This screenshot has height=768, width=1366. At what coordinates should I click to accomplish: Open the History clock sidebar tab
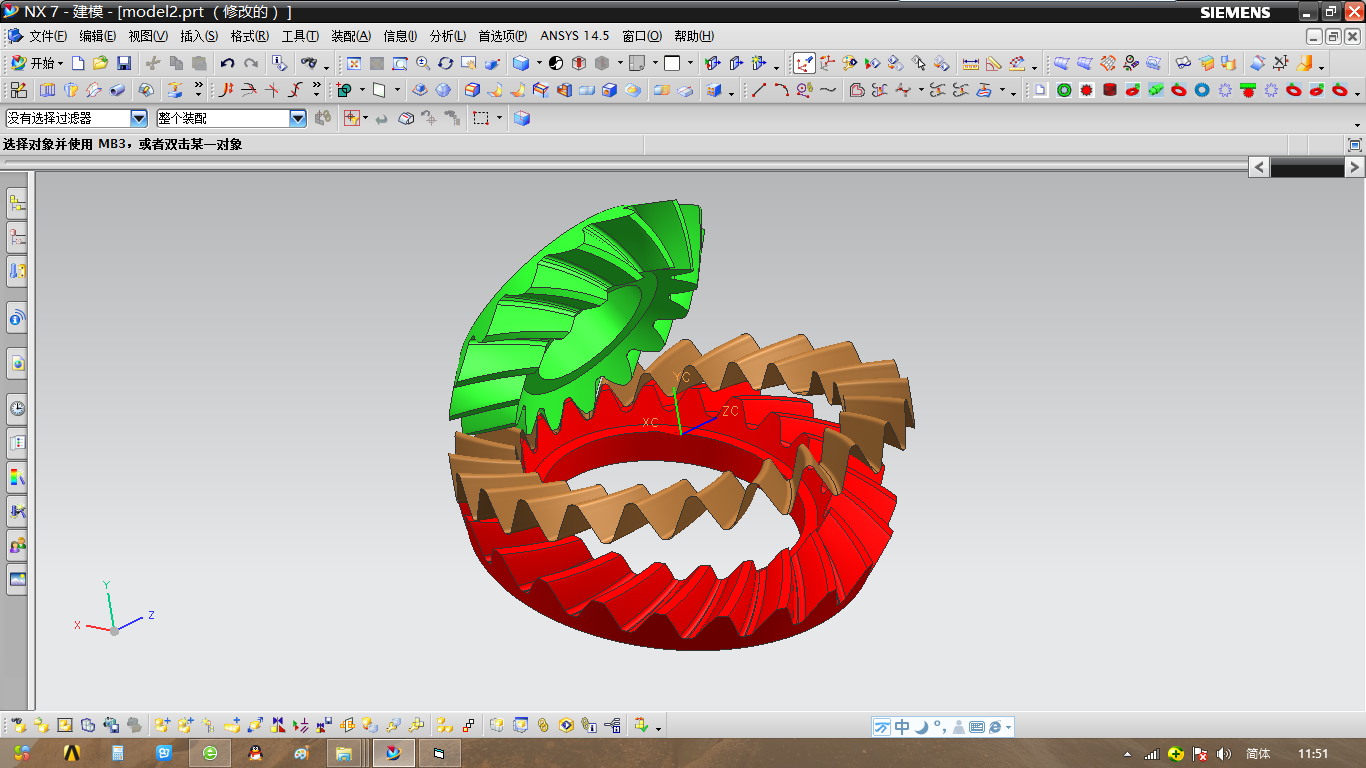tap(17, 408)
